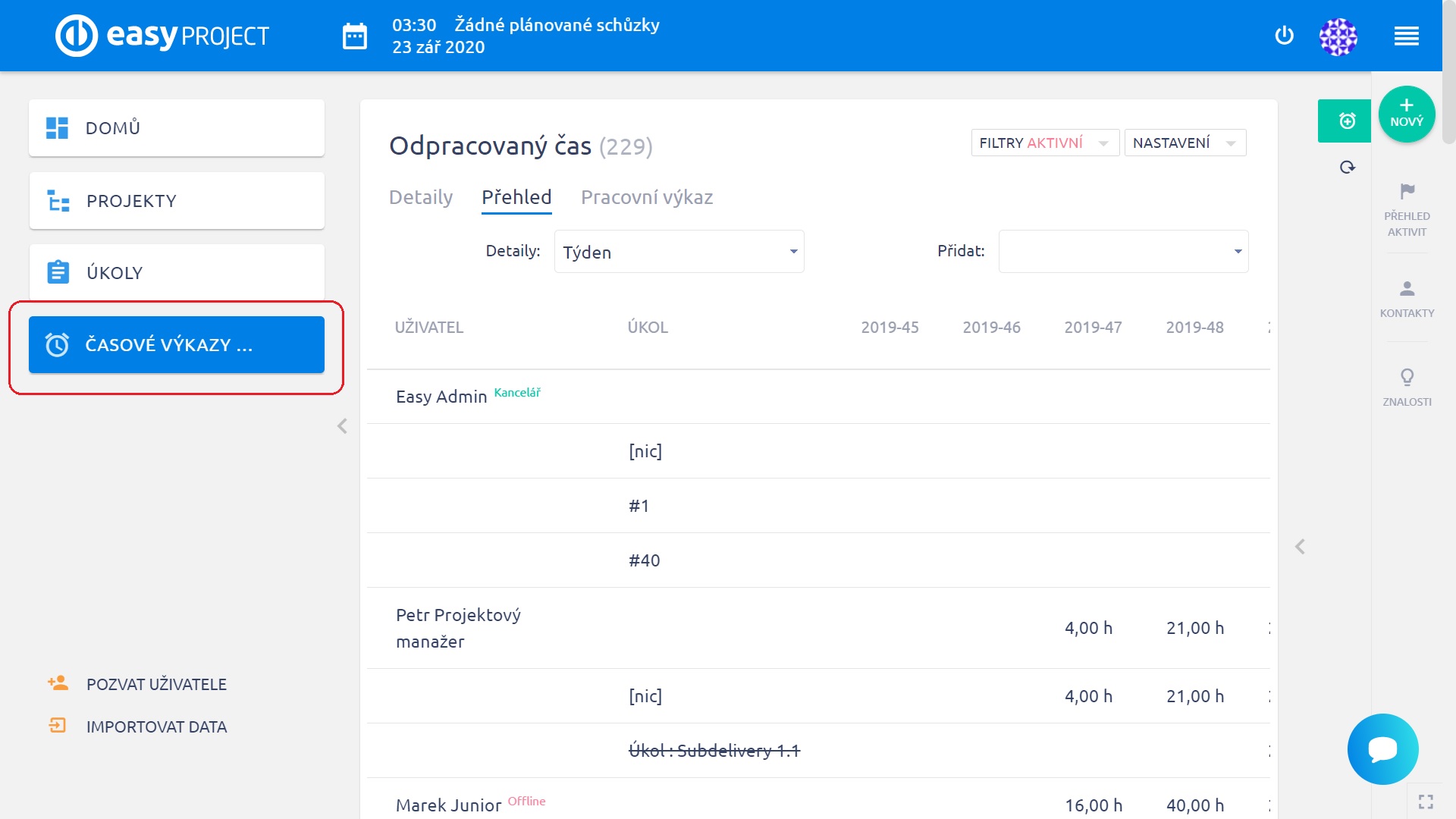Click the green Nový button
The height and width of the screenshot is (819, 1456).
(x=1406, y=114)
